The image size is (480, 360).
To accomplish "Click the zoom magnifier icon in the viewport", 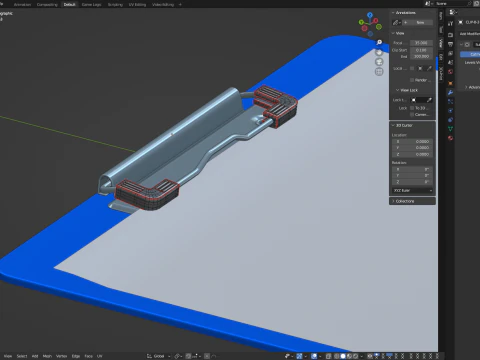I will pos(379,42).
